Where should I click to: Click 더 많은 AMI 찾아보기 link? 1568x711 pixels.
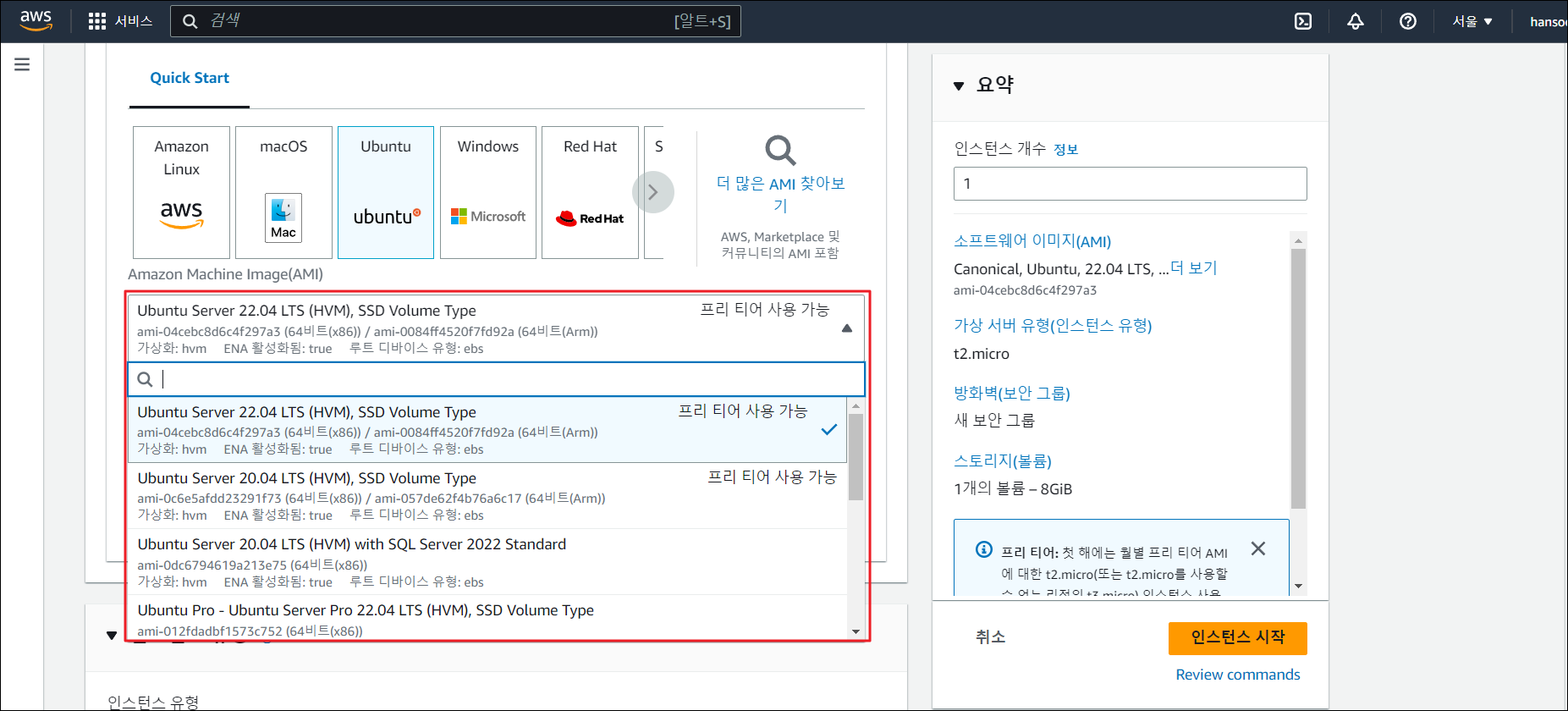(780, 194)
